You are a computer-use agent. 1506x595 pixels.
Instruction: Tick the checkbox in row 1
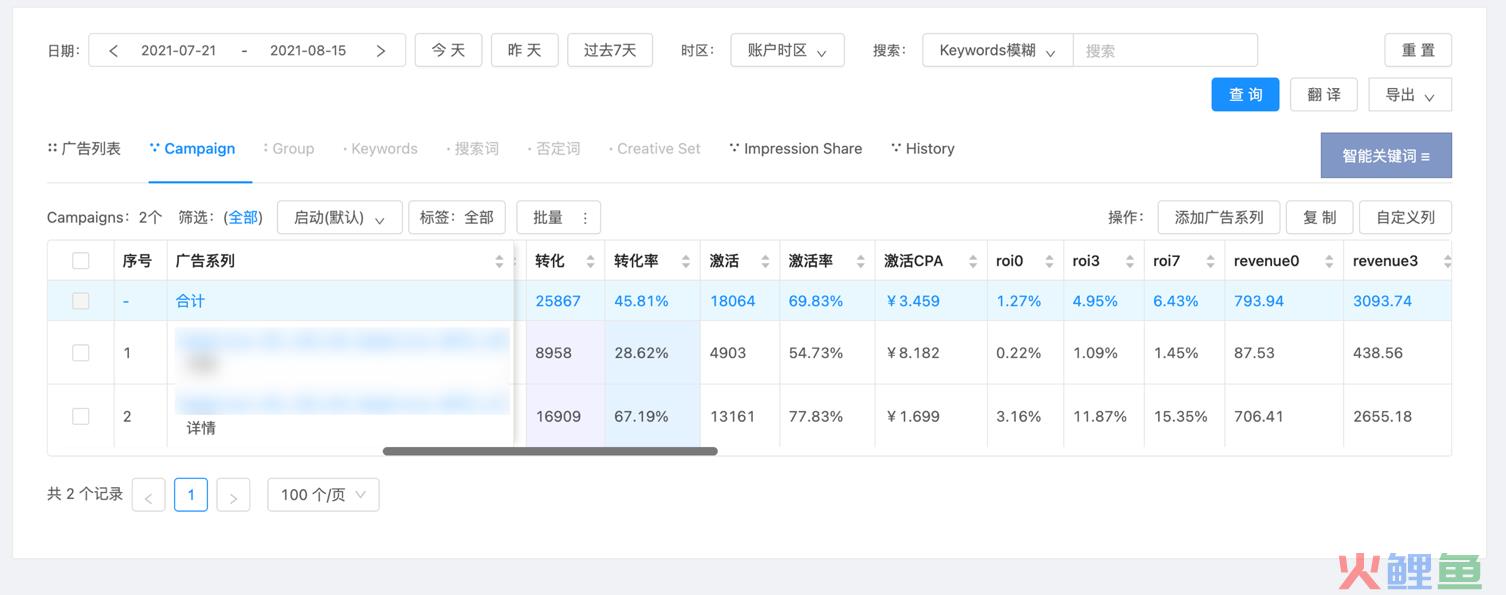pos(81,353)
